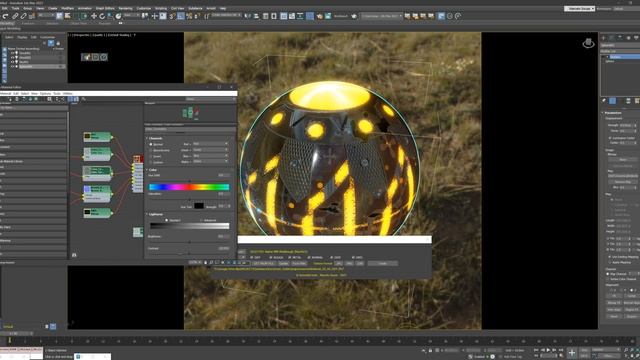Activate the Select Object tool
640x360 pixels.
(x=60, y=16)
